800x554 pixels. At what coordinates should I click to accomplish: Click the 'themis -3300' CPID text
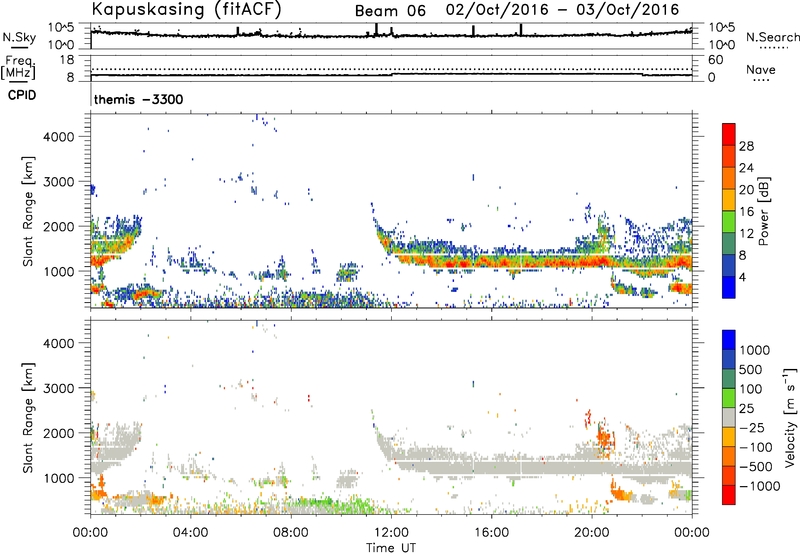tap(138, 99)
